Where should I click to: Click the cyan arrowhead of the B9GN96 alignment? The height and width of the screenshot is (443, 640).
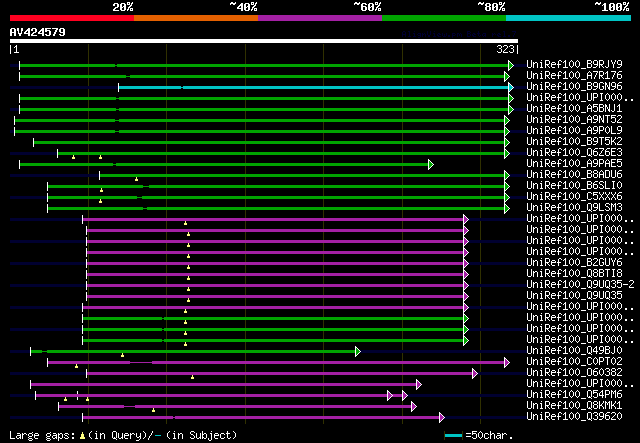click(510, 87)
